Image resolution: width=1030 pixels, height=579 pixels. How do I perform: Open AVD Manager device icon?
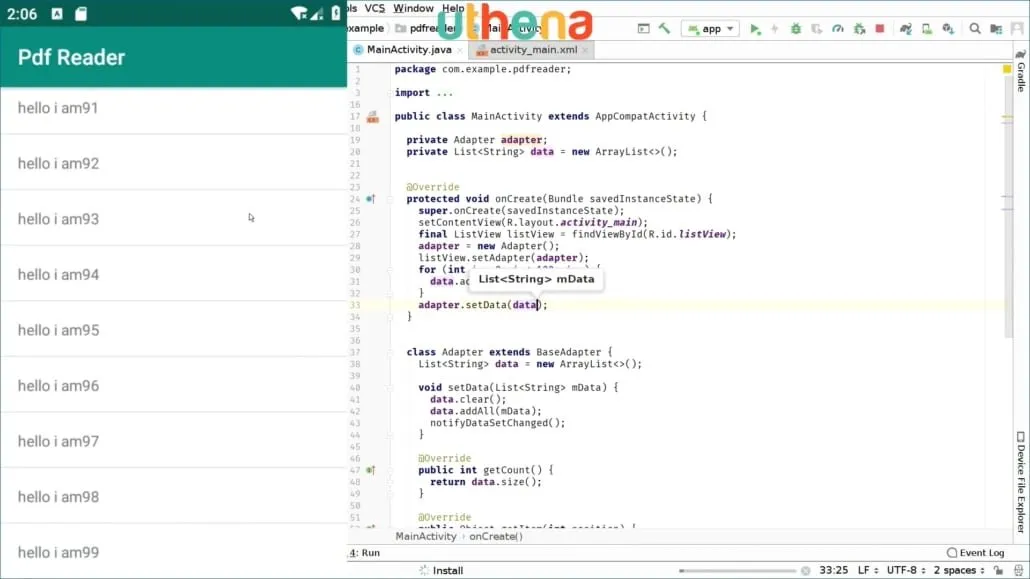(927, 29)
